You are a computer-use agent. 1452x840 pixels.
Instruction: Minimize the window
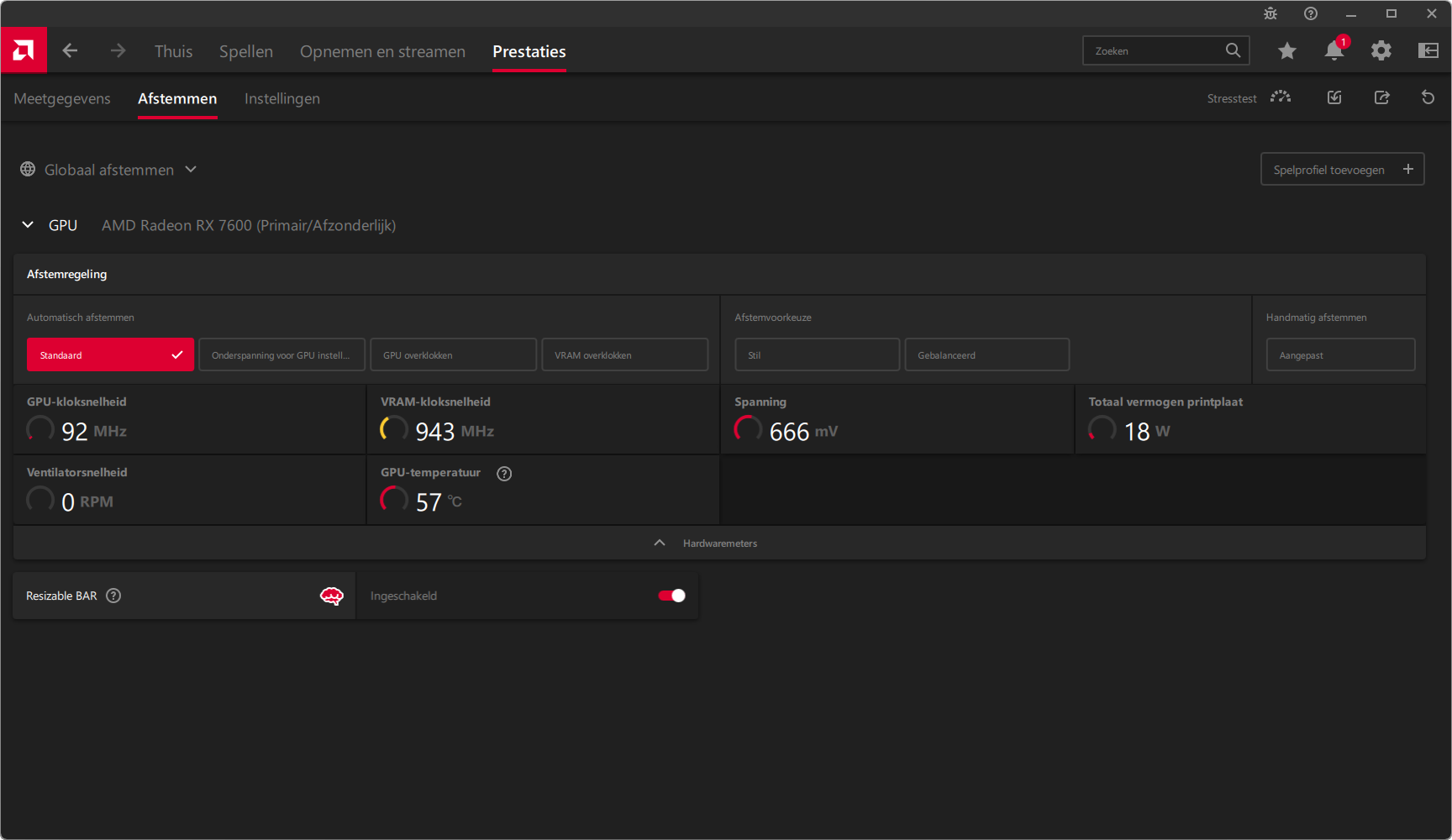(1351, 13)
